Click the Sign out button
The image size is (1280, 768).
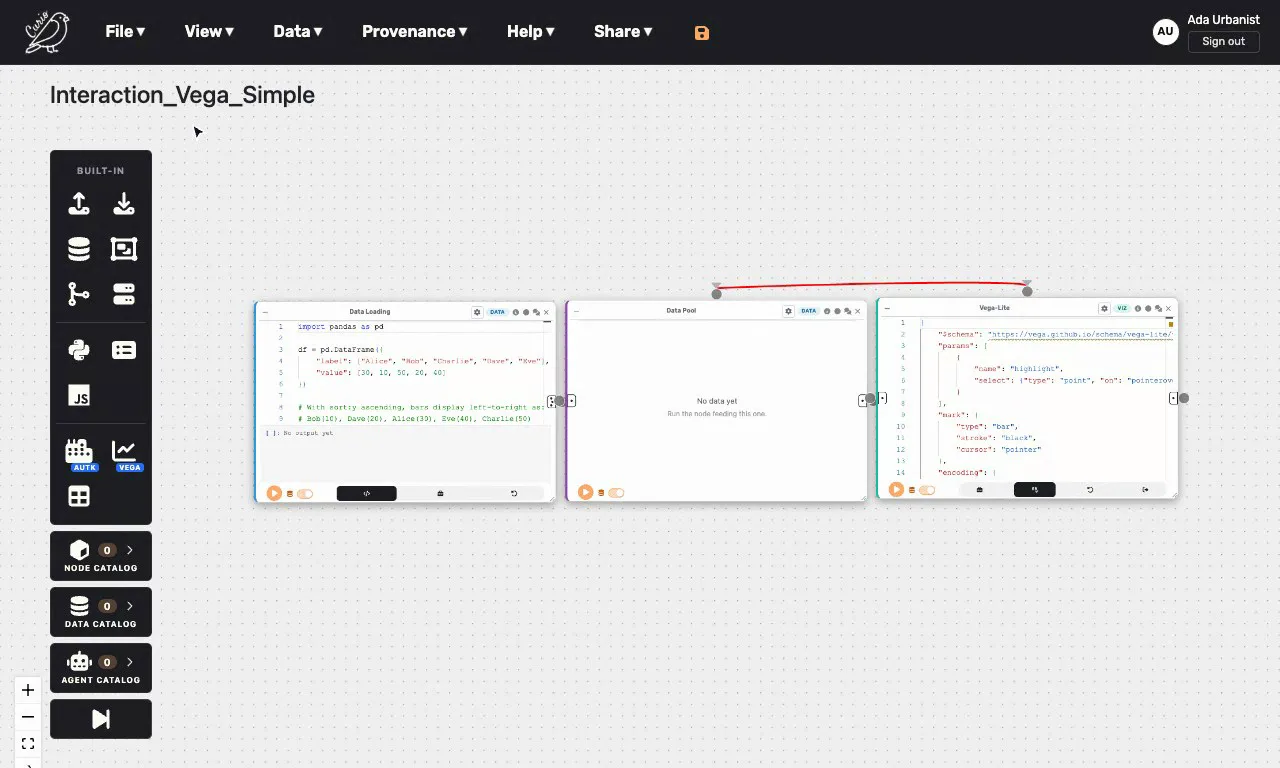(x=1223, y=42)
